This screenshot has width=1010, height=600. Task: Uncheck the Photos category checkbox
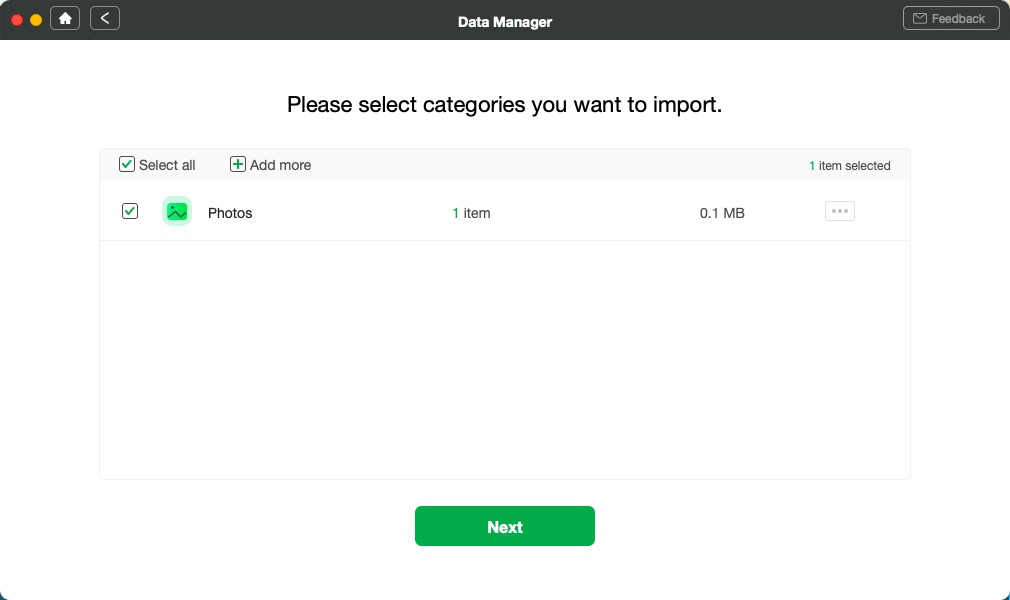pos(130,211)
